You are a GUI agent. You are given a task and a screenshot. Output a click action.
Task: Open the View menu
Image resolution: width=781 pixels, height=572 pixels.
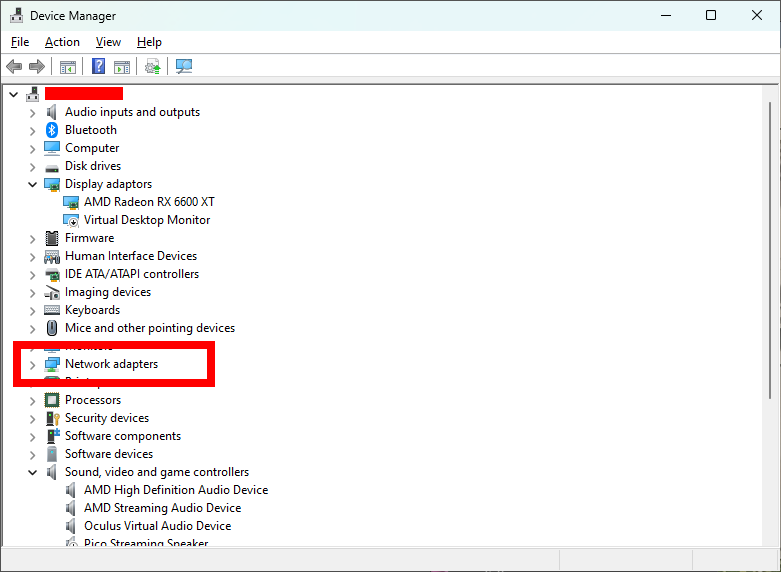108,42
